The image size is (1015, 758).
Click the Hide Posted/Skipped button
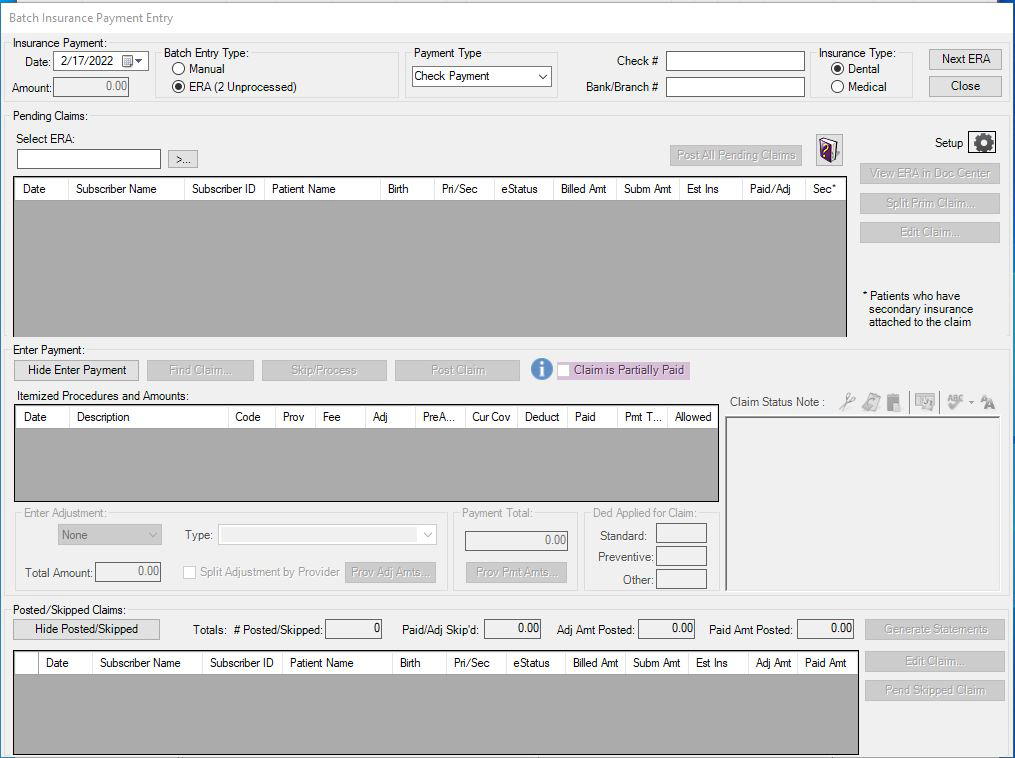[88, 629]
